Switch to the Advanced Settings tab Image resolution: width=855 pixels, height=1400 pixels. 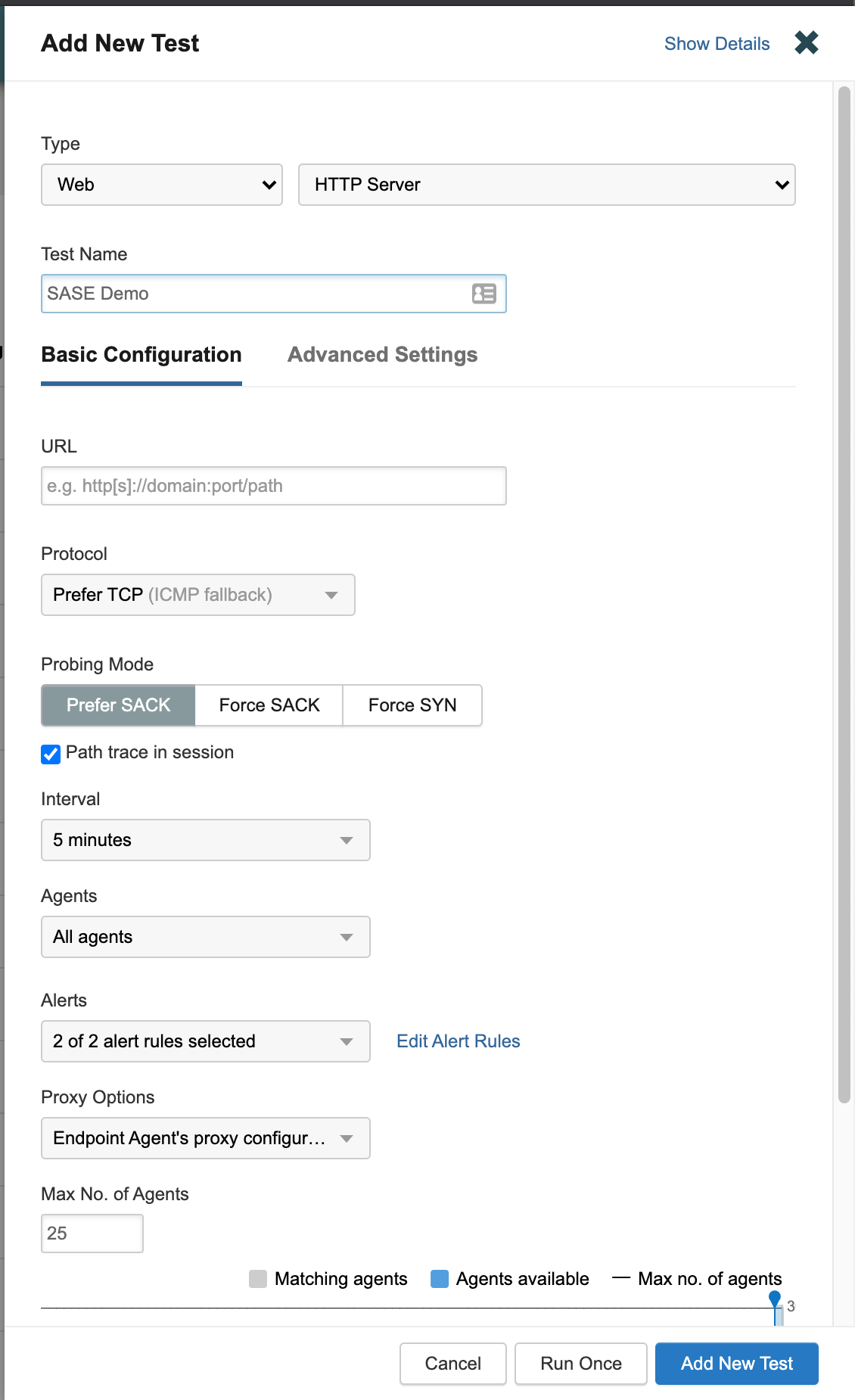pos(382,355)
